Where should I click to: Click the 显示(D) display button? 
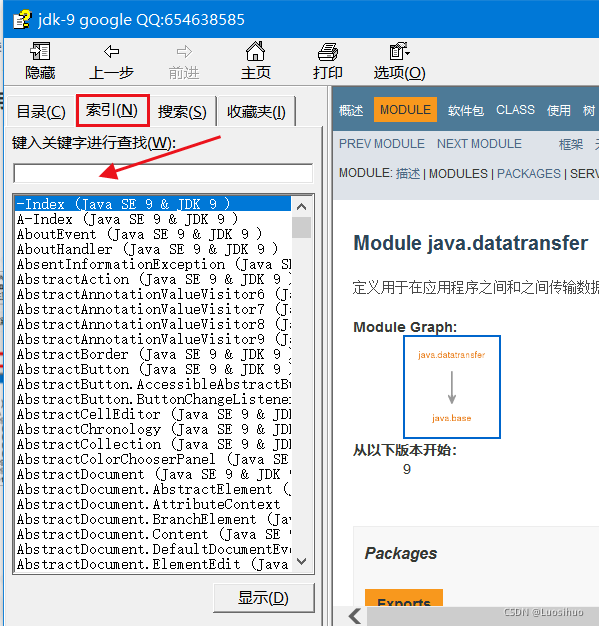[264, 598]
